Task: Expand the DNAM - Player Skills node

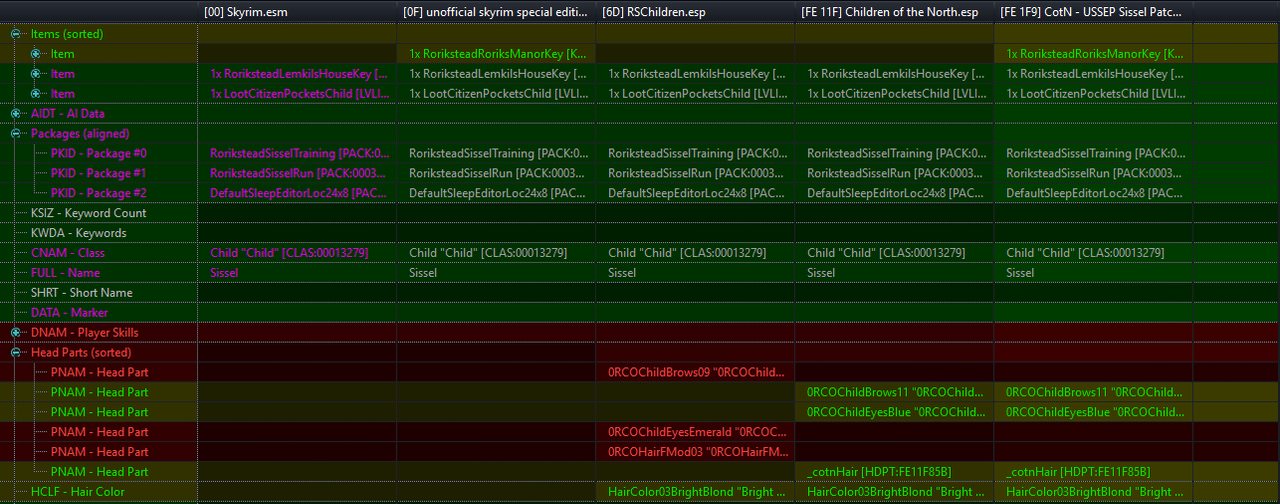Action: click(16, 333)
